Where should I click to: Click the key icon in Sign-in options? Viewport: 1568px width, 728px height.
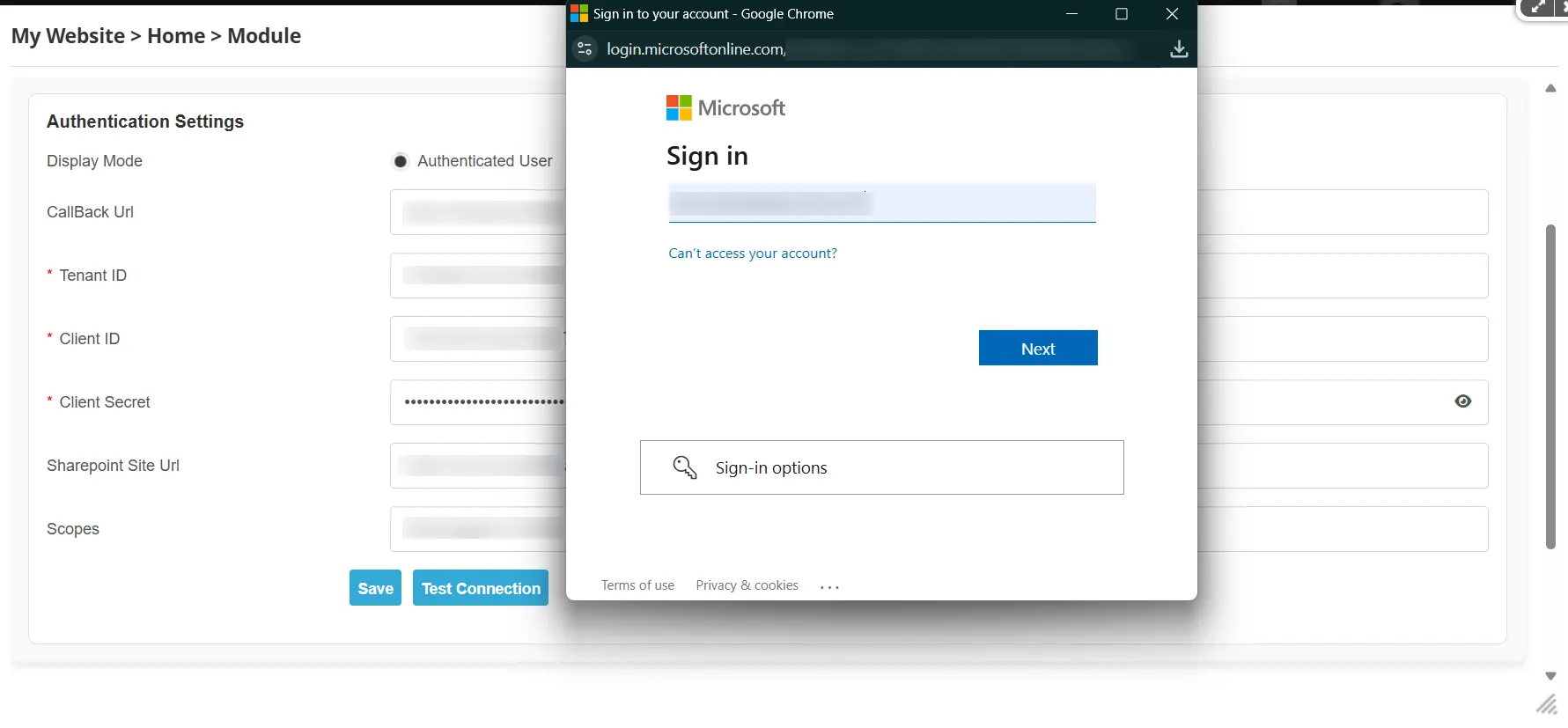684,467
